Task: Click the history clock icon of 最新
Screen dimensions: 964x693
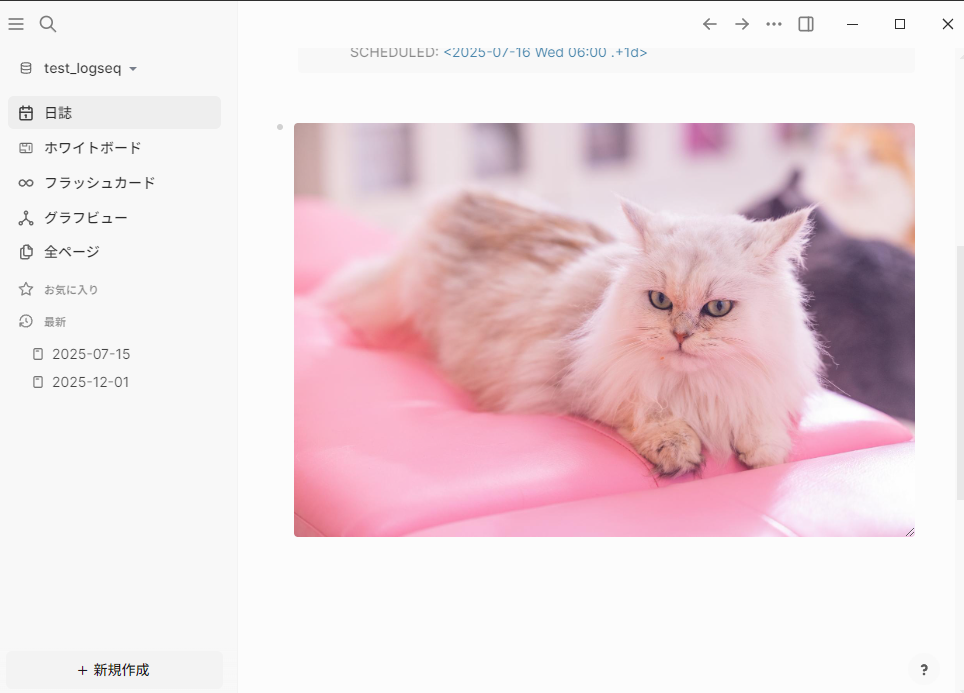Action: 26,321
